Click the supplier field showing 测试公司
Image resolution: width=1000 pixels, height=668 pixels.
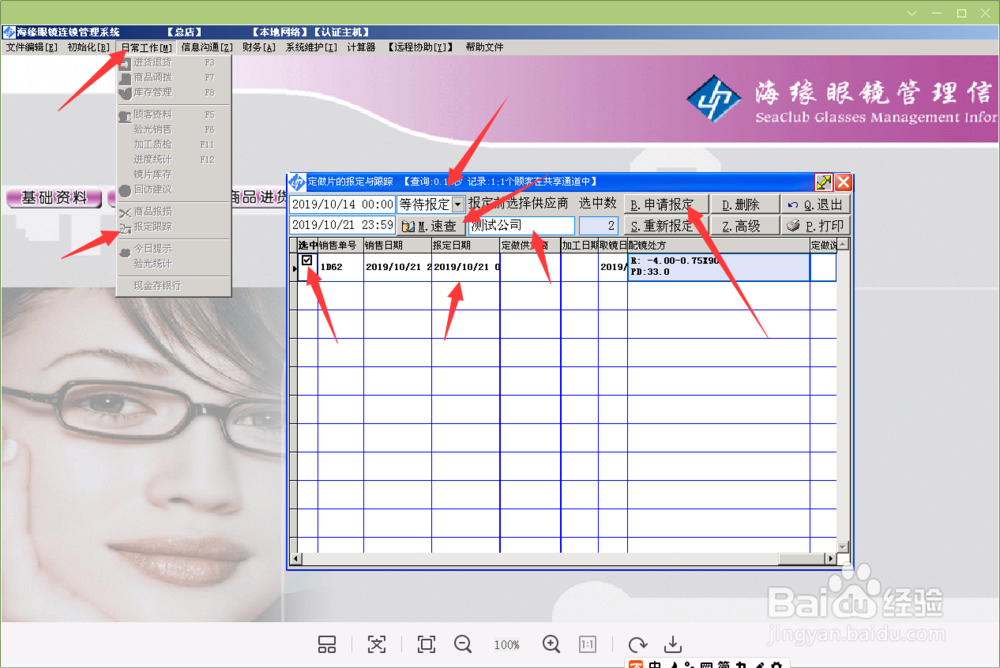pyautogui.click(x=521, y=225)
